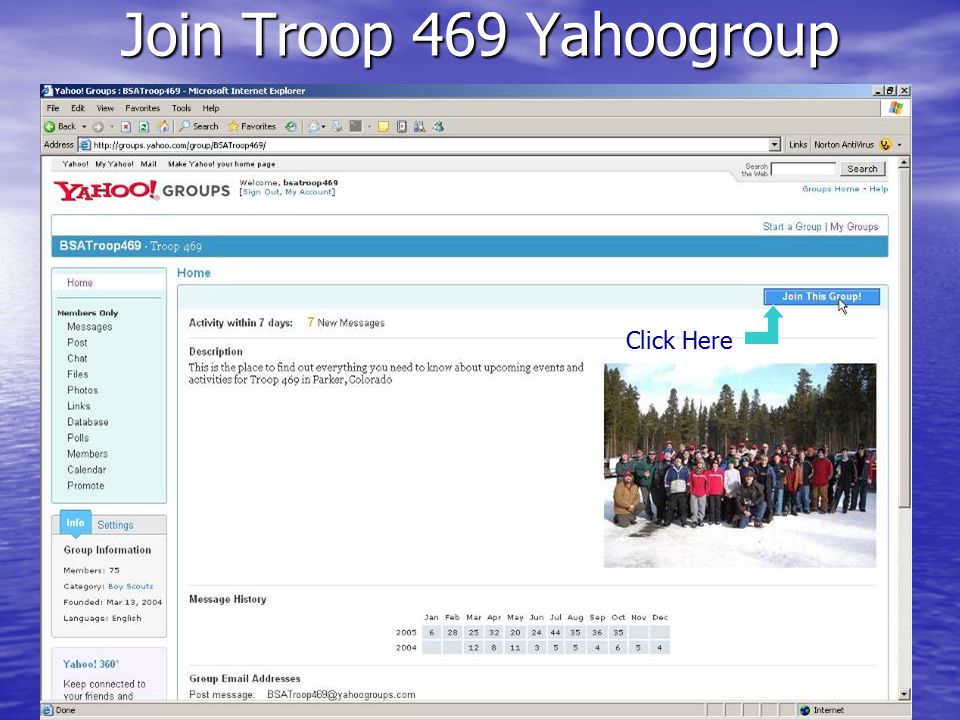Stop loading the page
This screenshot has width=960, height=720.
(x=126, y=127)
